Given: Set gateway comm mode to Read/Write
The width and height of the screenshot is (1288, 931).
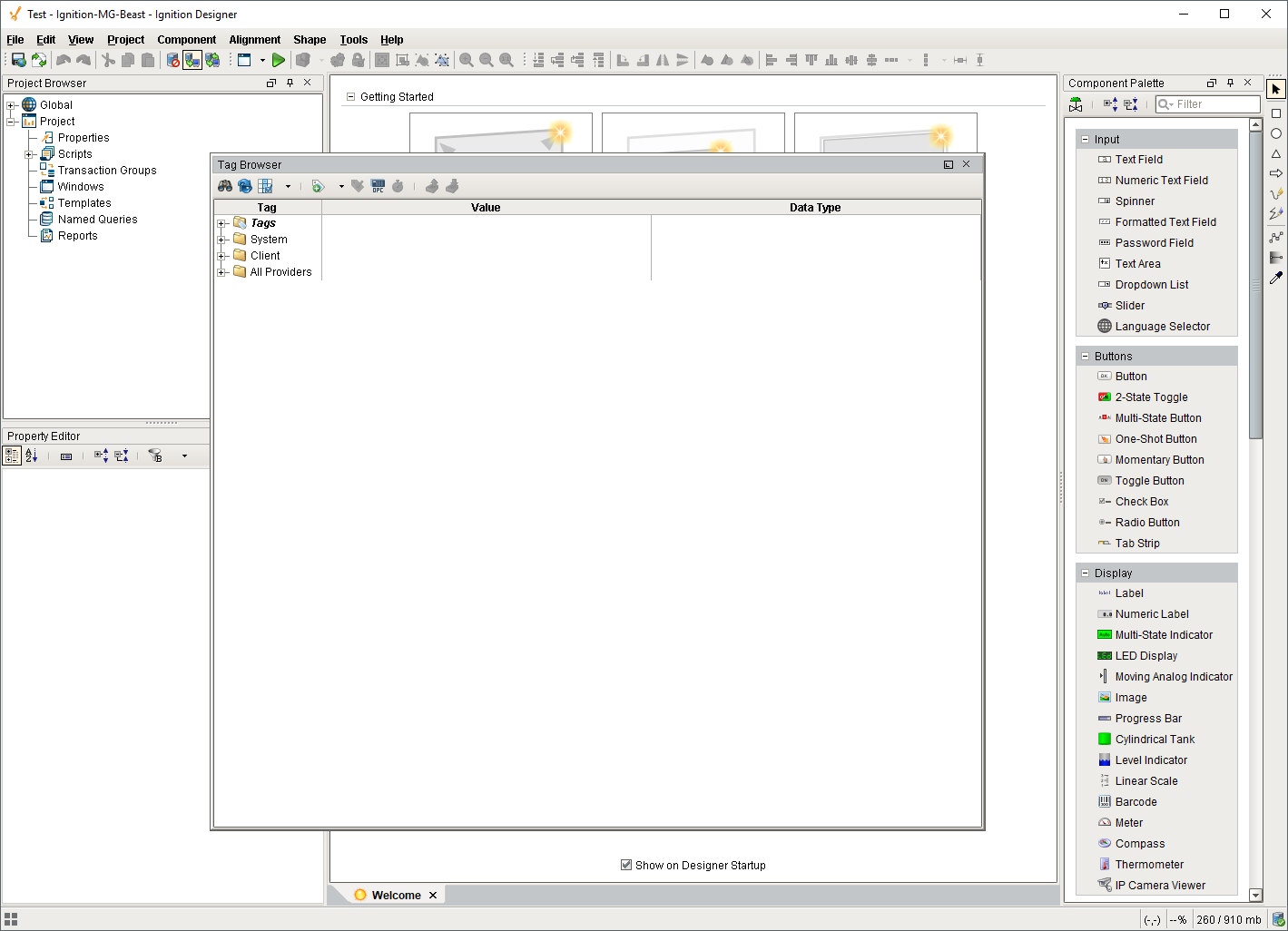Looking at the screenshot, I should (212, 60).
